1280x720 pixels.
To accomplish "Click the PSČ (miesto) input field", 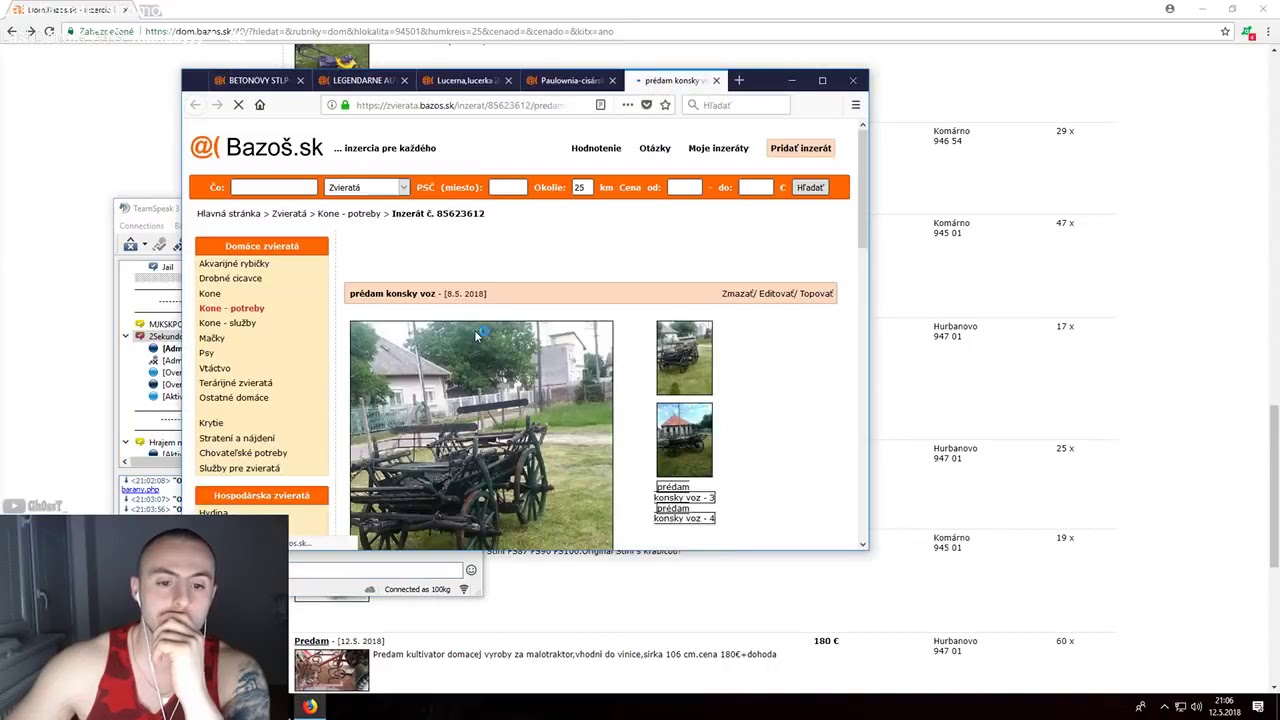I will (x=508, y=187).
